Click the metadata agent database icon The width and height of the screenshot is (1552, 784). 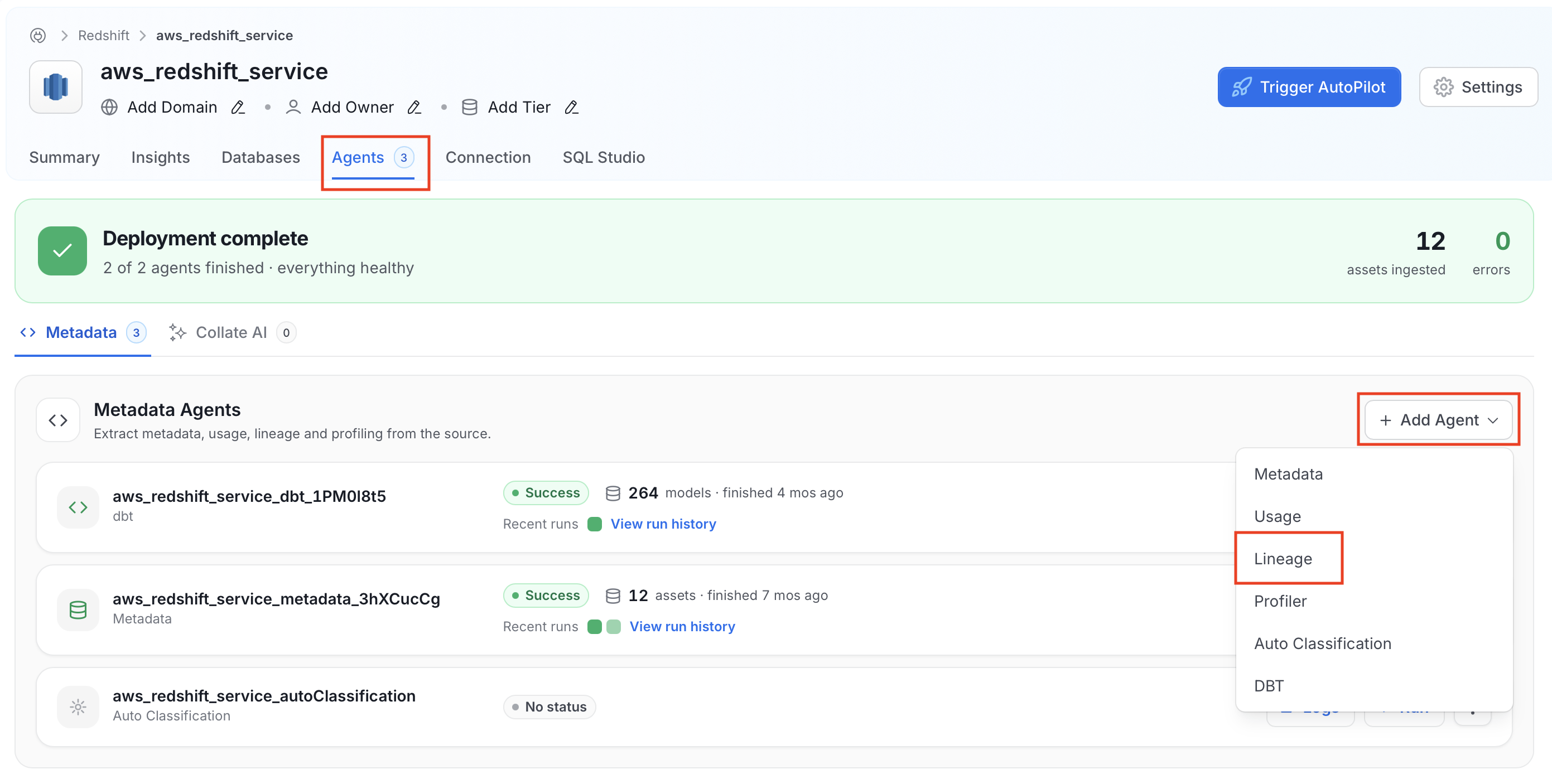tap(78, 610)
